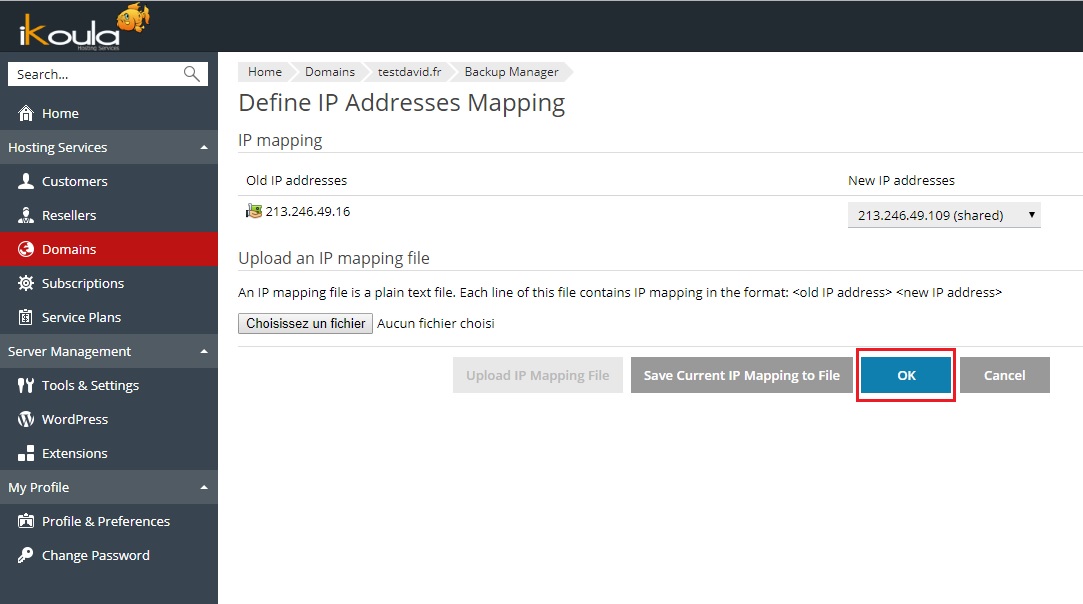Click the Extensions blocks icon
The width and height of the screenshot is (1083, 604).
[26, 453]
